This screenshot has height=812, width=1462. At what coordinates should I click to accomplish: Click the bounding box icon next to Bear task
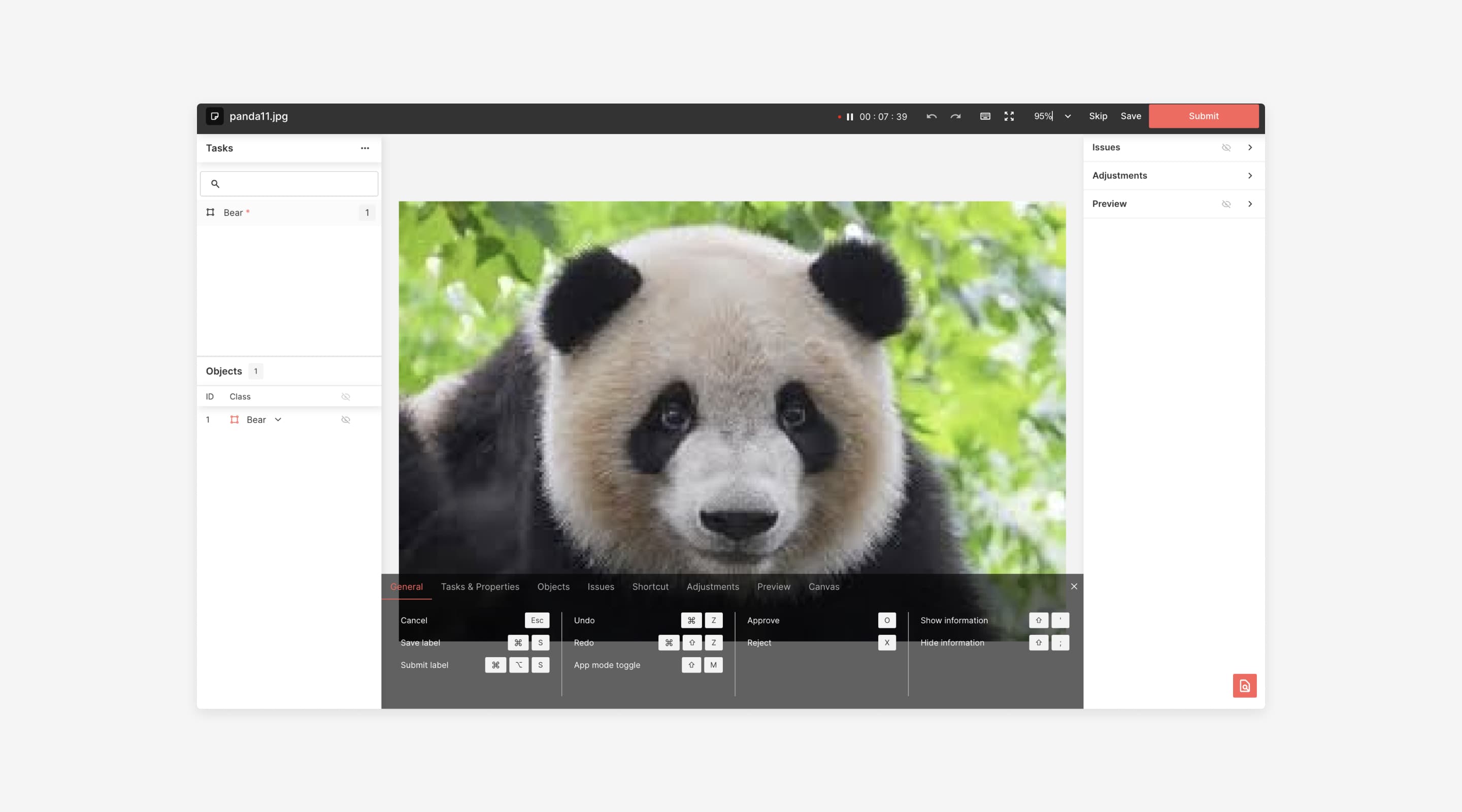[211, 212]
